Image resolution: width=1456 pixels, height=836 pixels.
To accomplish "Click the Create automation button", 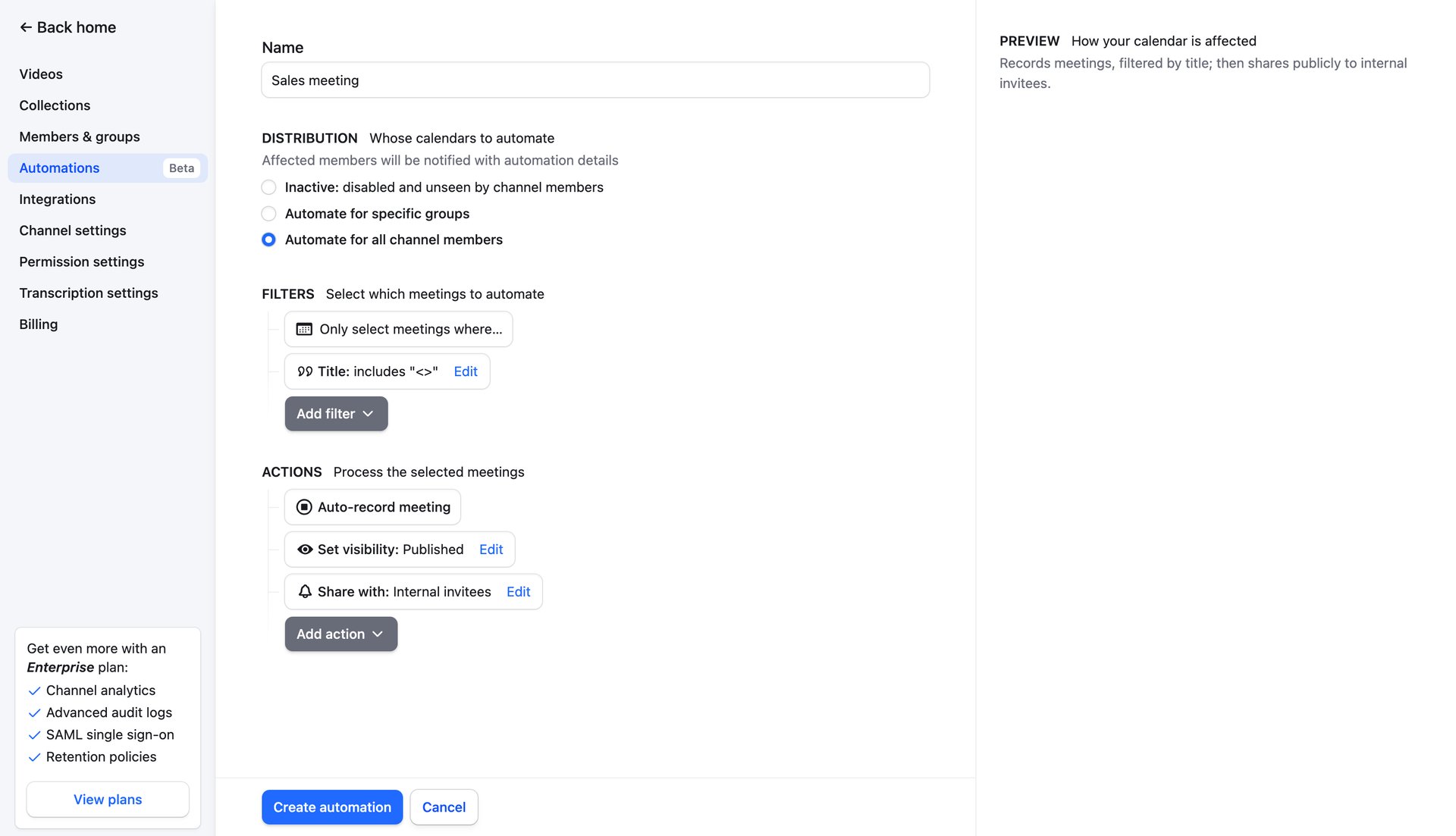I will (x=331, y=807).
